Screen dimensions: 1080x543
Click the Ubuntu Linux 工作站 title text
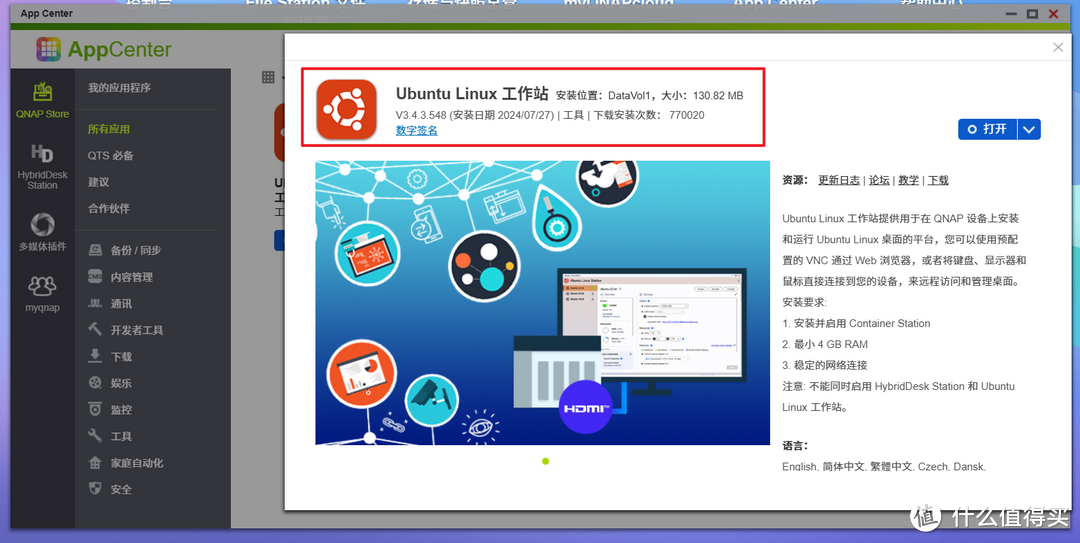tap(472, 94)
